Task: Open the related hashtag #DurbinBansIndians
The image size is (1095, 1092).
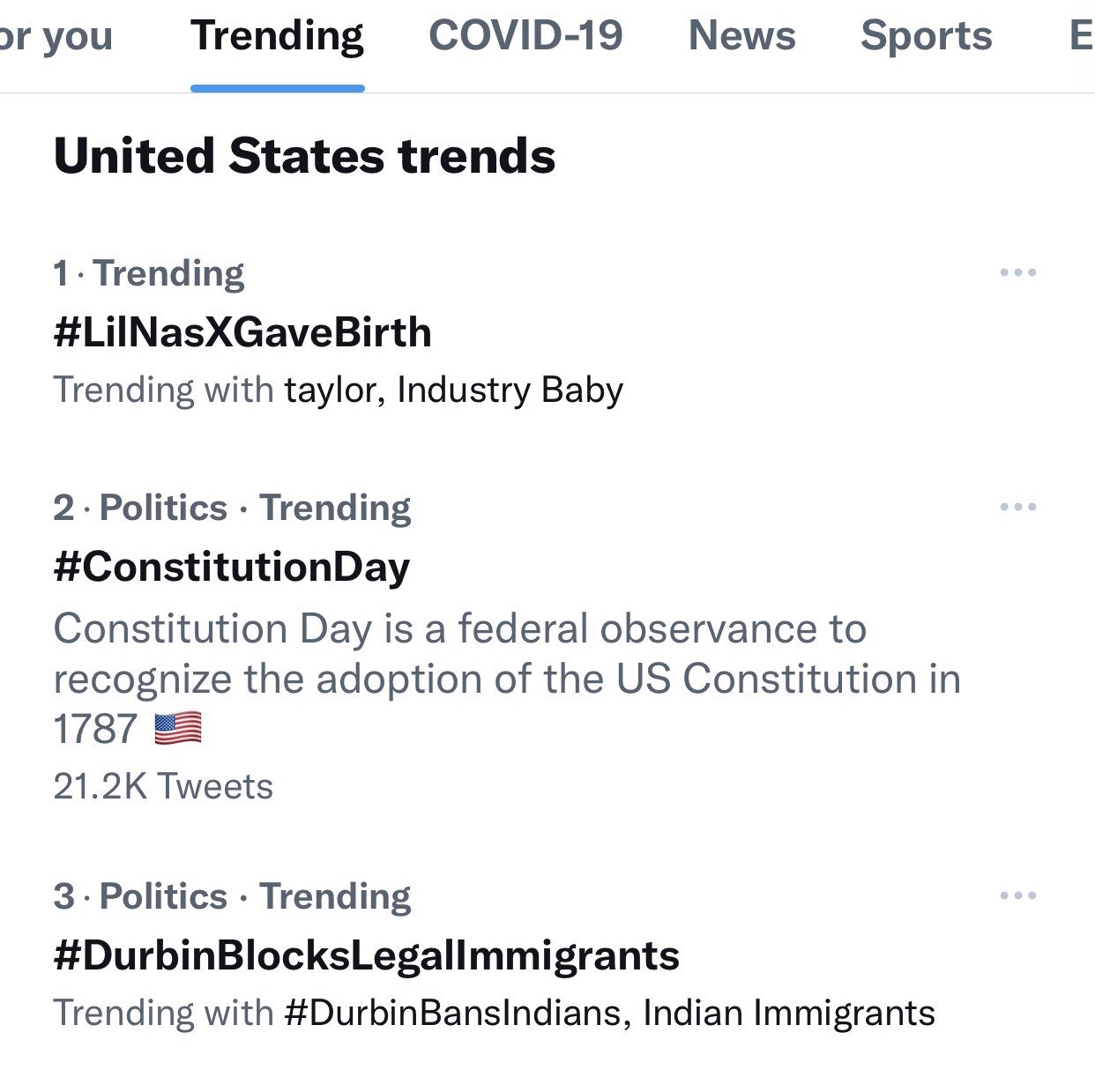Action: 454,1013
